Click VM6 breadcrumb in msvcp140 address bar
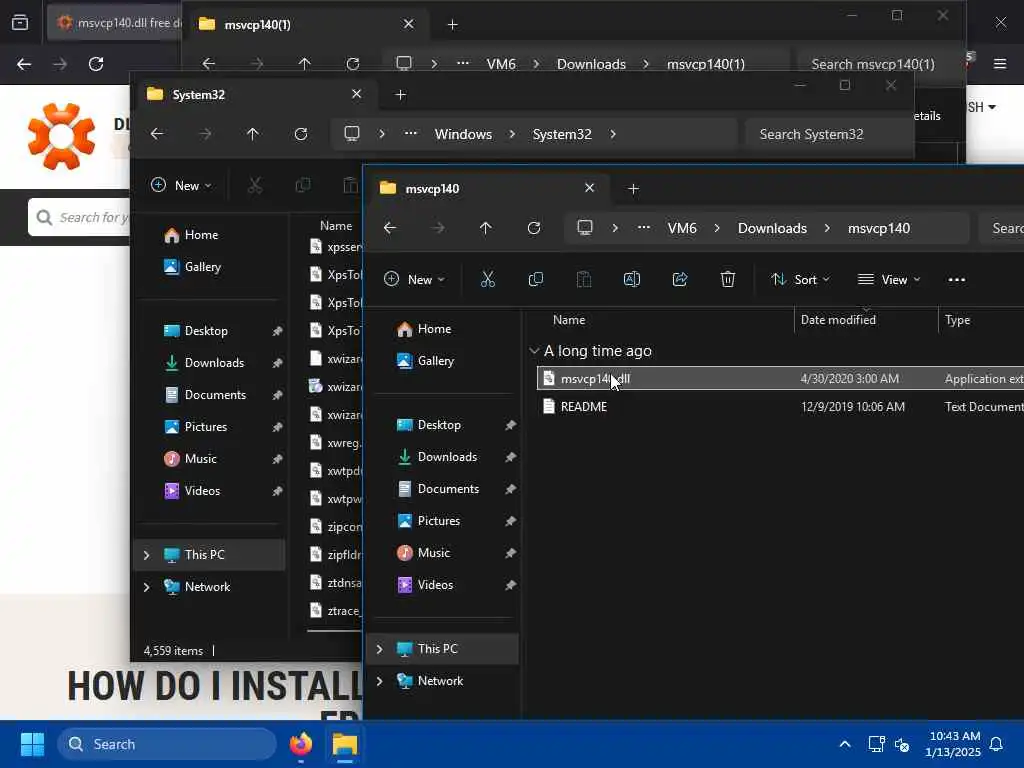 (682, 228)
